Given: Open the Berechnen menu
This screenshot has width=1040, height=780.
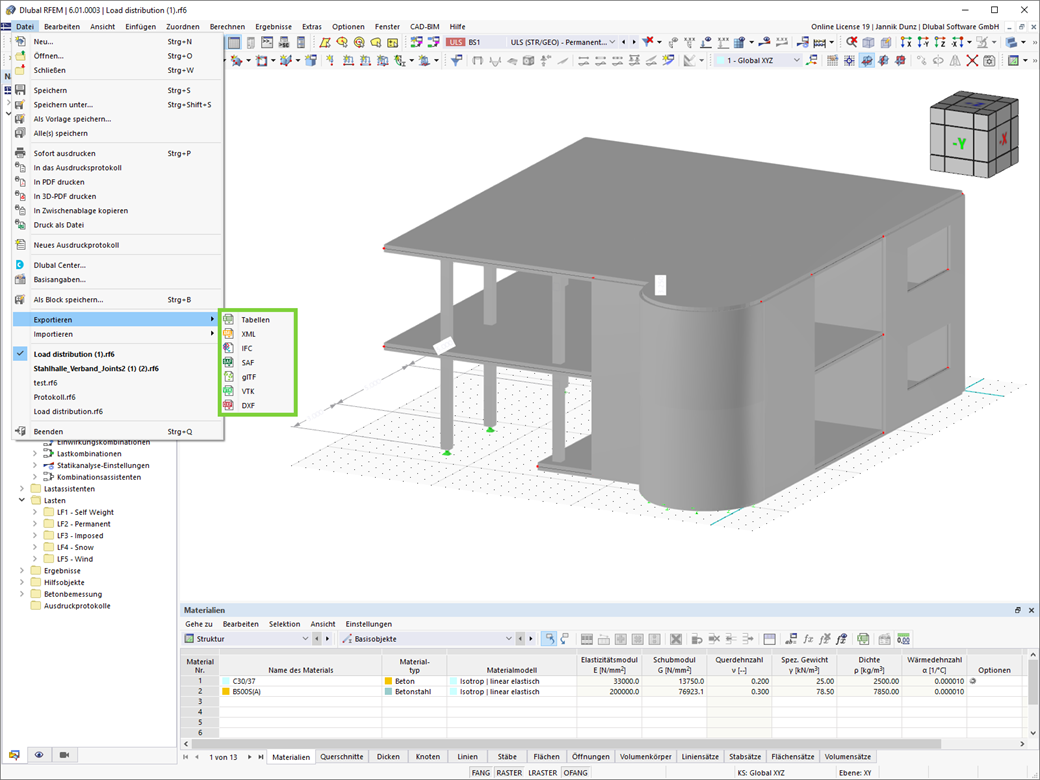Looking at the screenshot, I should [228, 27].
